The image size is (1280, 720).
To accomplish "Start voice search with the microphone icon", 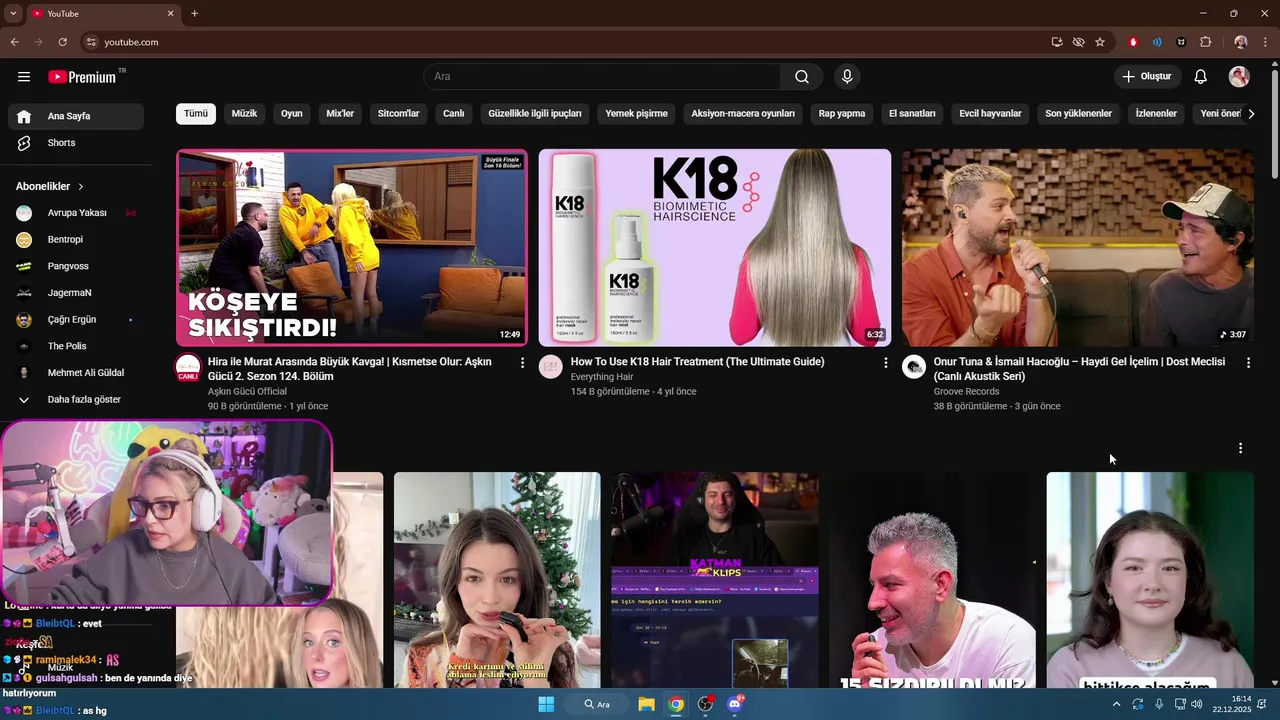I will pos(847,77).
